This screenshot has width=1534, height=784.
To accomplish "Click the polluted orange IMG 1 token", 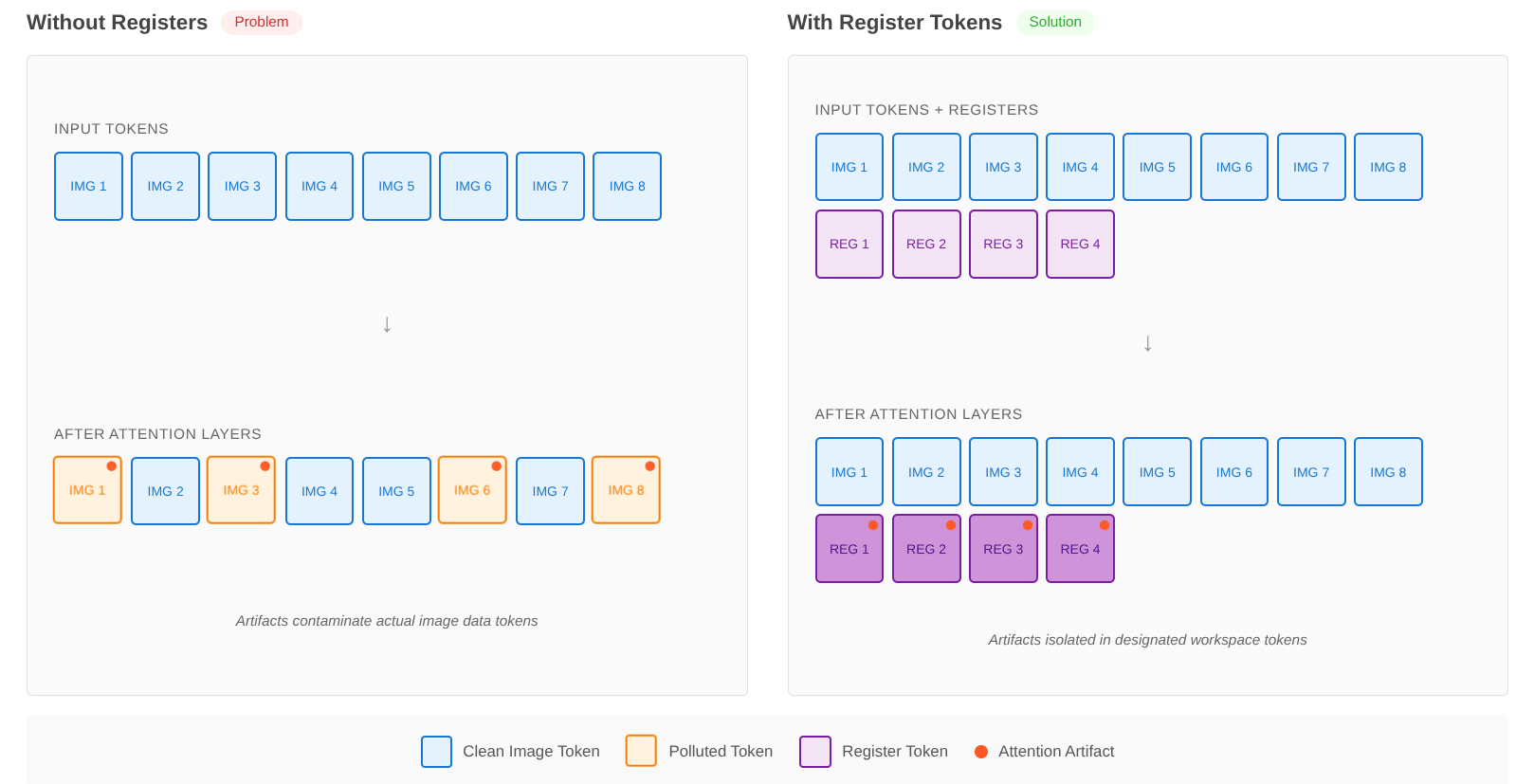I will [x=87, y=490].
